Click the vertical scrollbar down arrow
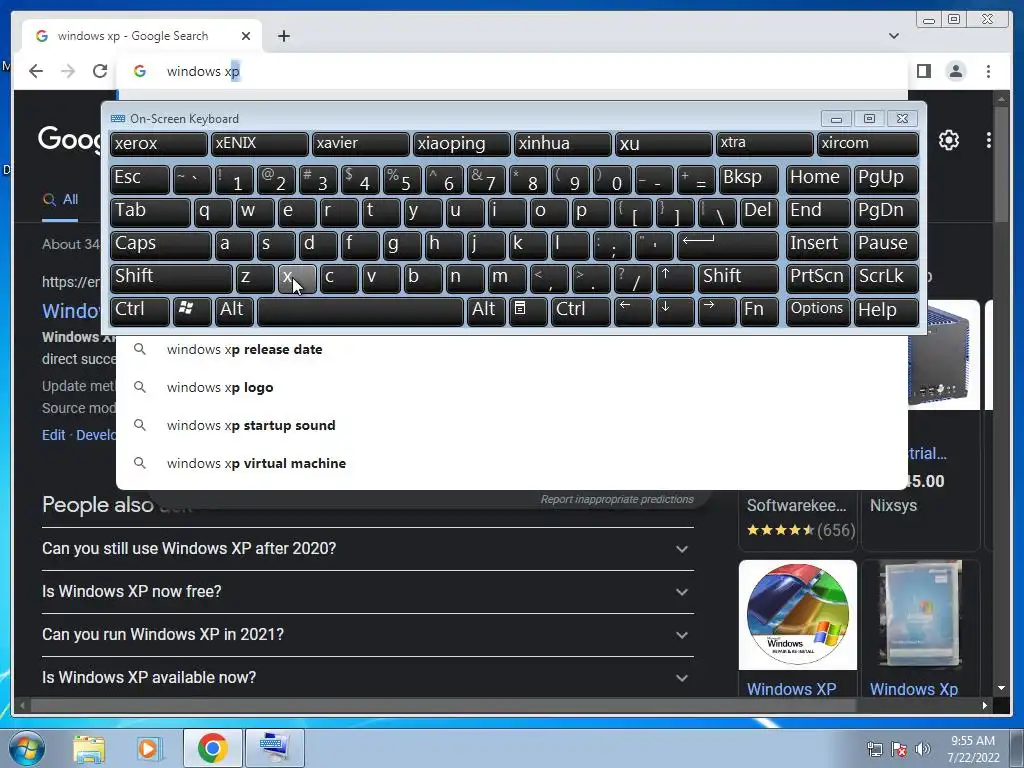This screenshot has width=1024, height=768. [x=1001, y=688]
